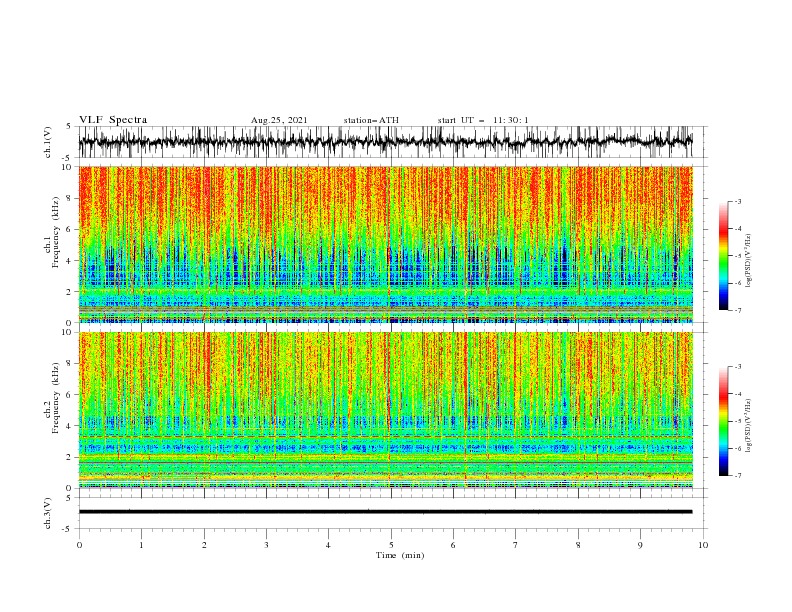Click the "station=ATH" label

pos(371,120)
